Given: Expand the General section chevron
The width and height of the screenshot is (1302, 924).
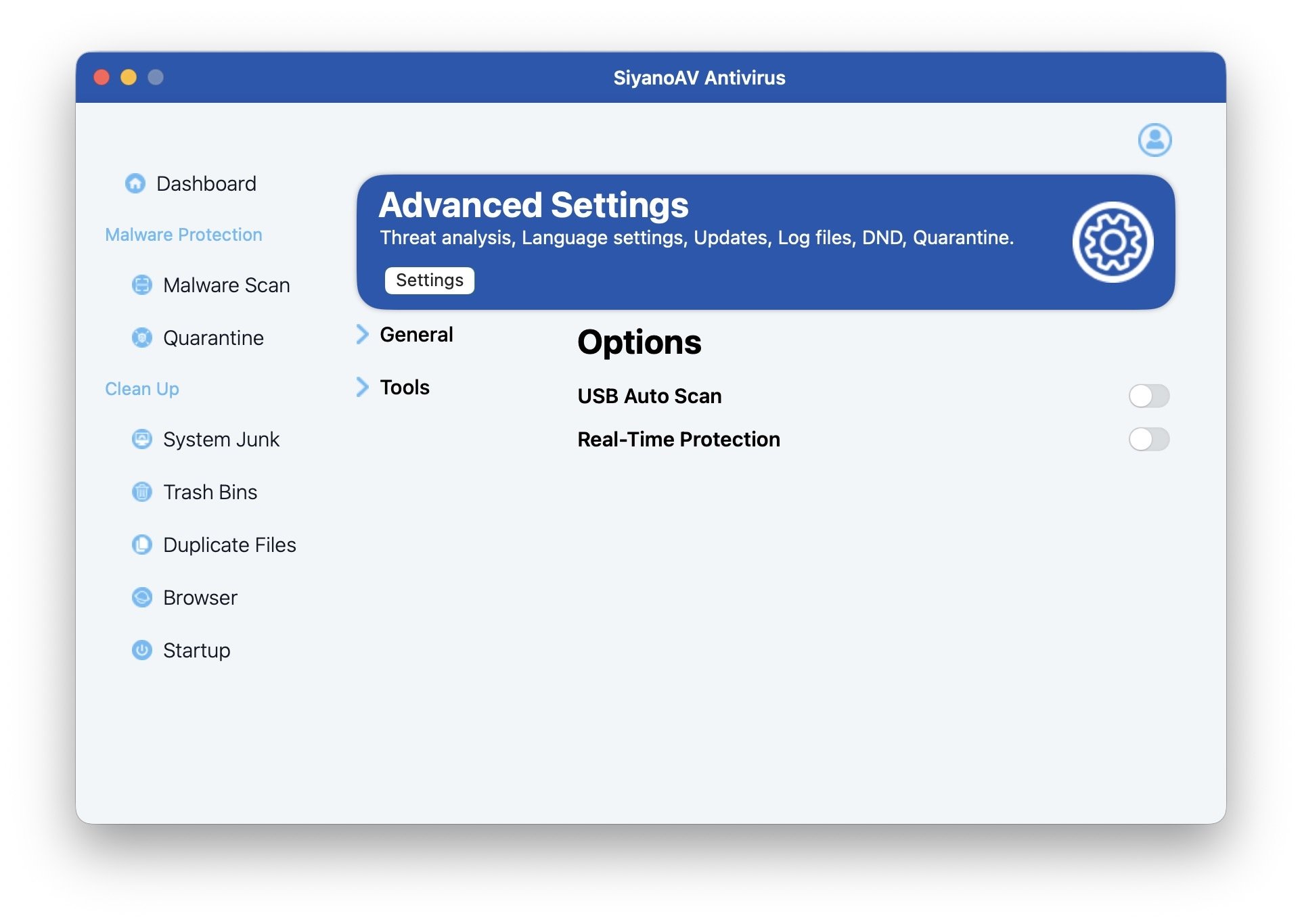Looking at the screenshot, I should point(363,333).
